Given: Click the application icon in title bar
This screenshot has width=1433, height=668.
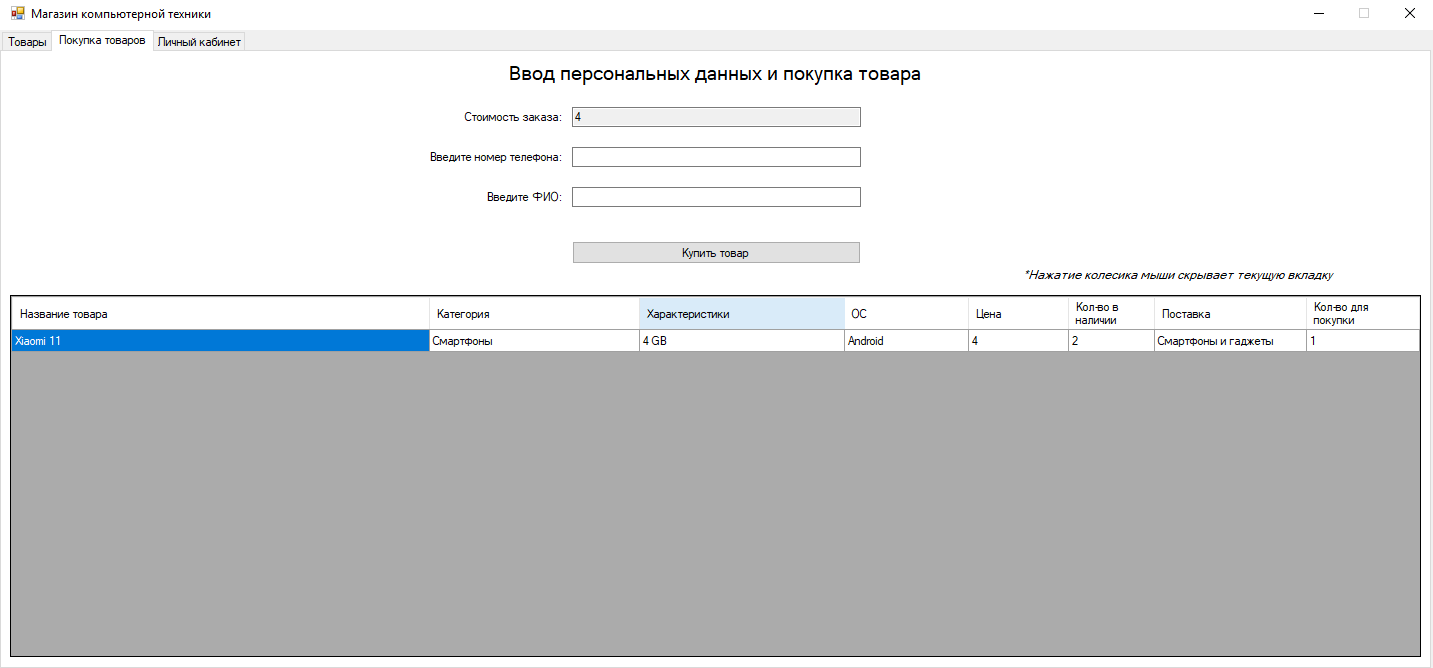Looking at the screenshot, I should (x=17, y=14).
